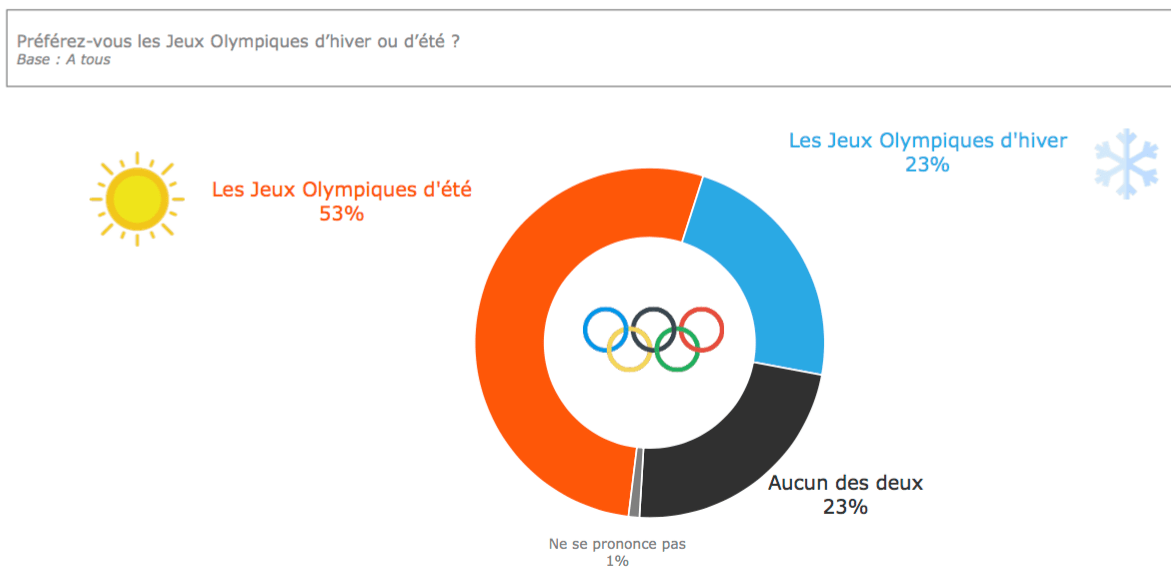The image size is (1171, 573).
Task: Select the black Olympic ring
Action: [653, 329]
